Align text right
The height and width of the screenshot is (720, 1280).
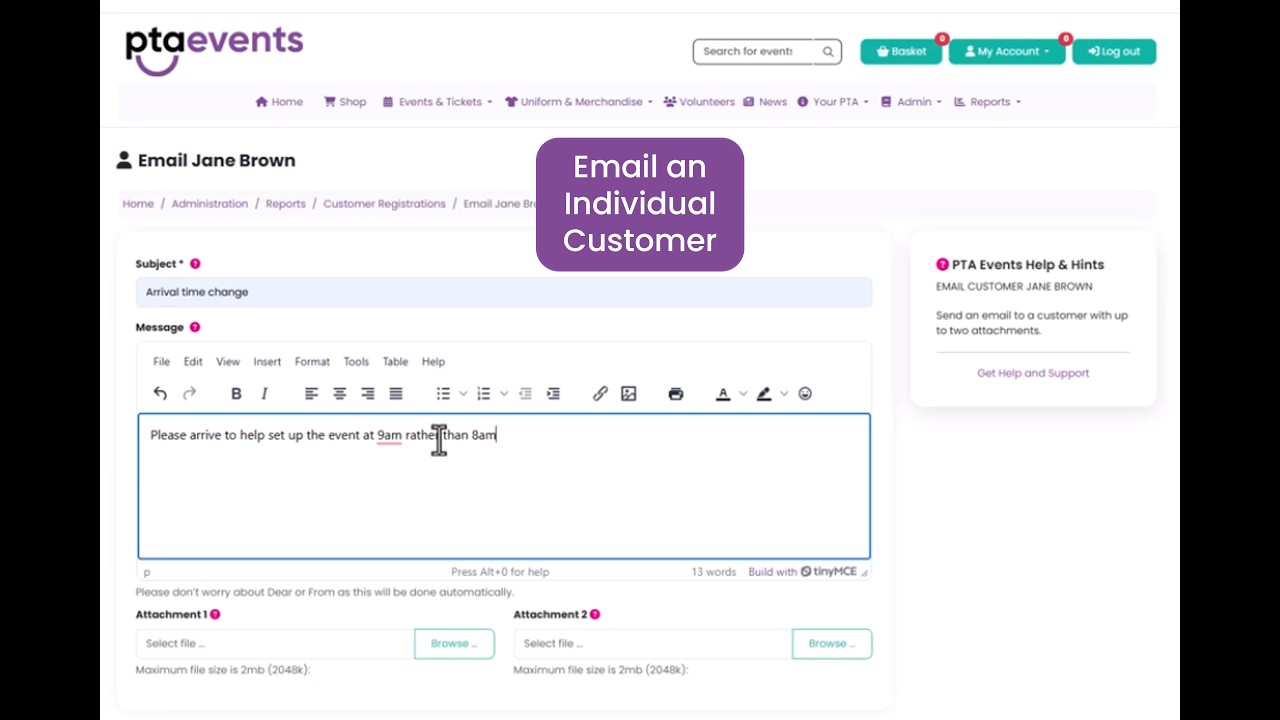pos(368,394)
